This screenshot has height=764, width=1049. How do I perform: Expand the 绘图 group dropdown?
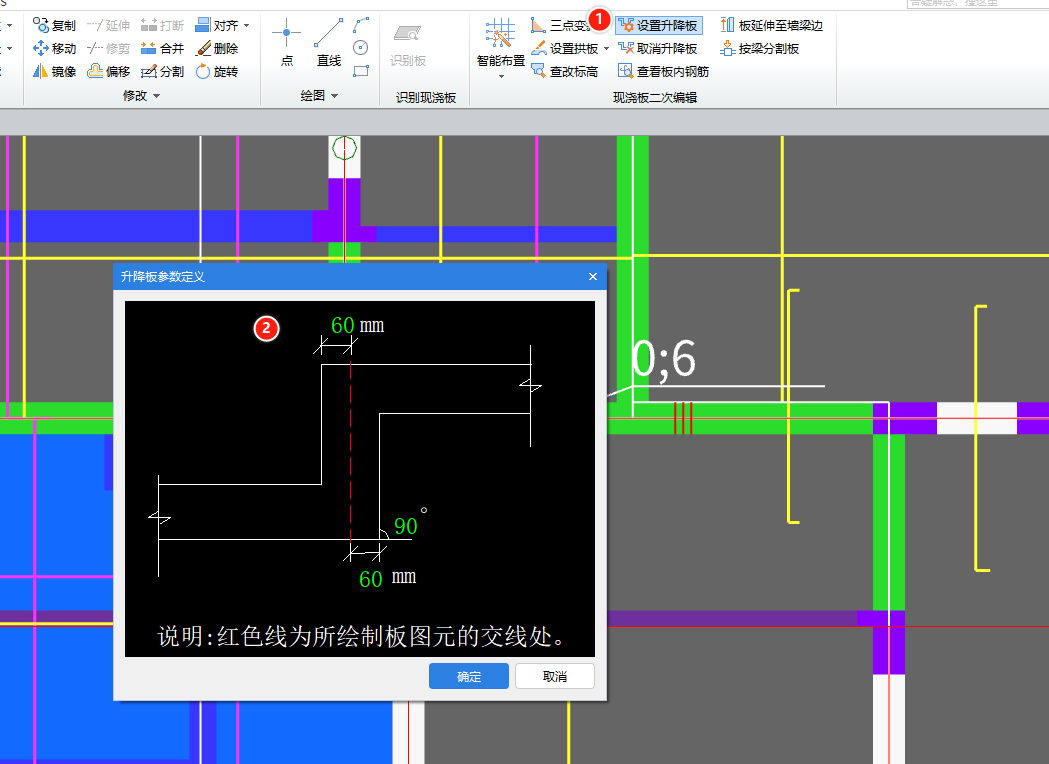[335, 96]
